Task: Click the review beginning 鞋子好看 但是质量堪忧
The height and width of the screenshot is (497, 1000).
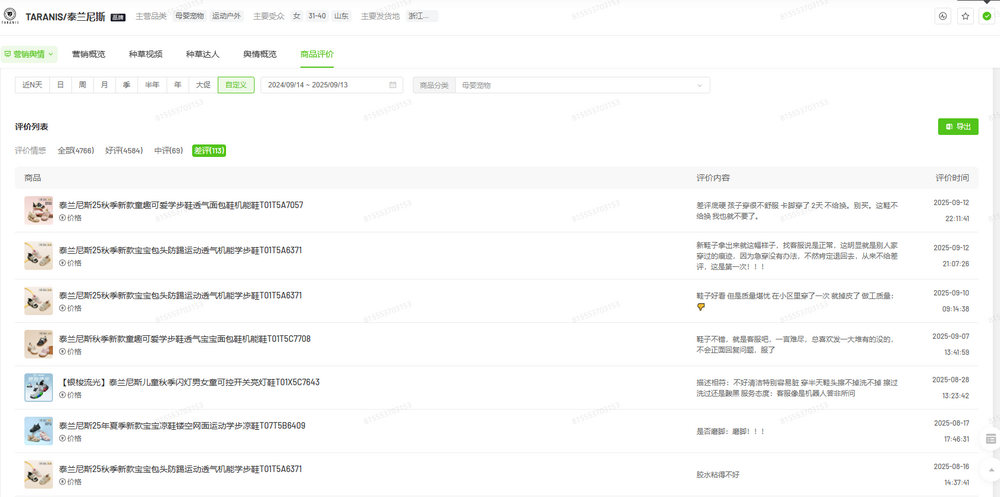Action: [795, 300]
